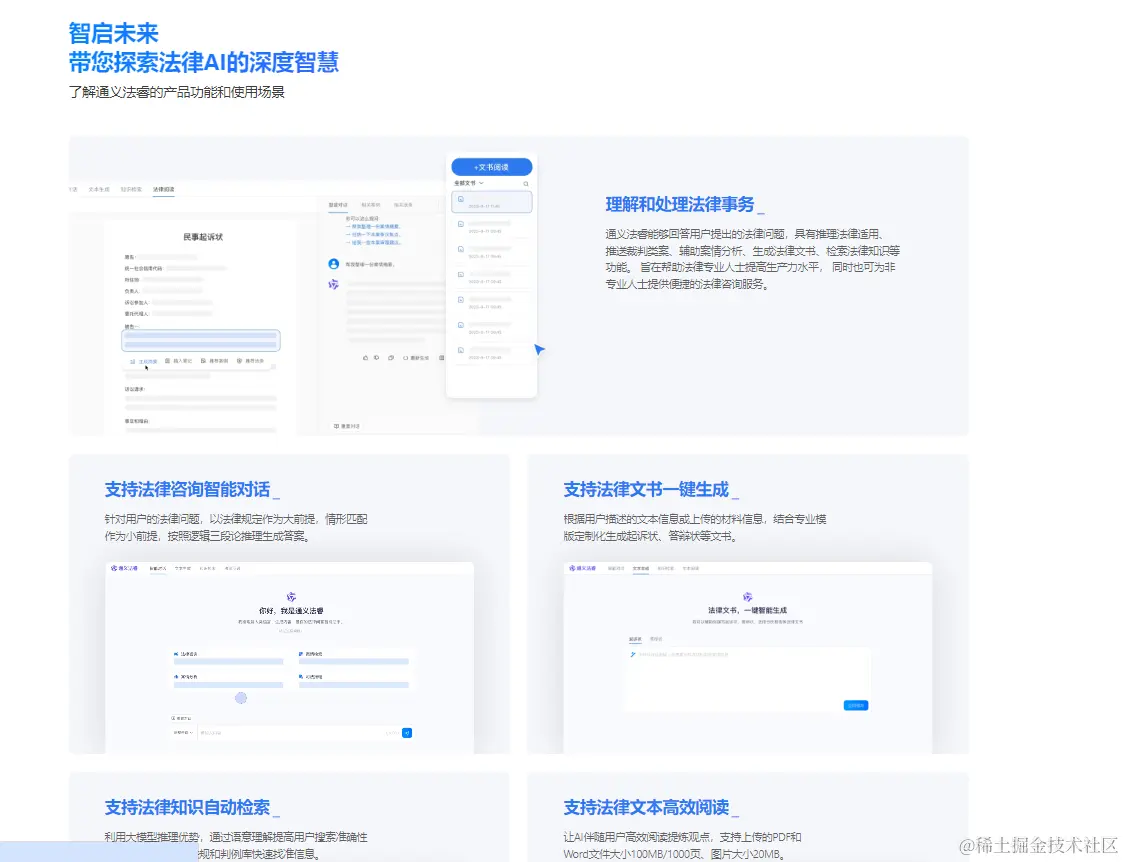
Task: Click the purple Tongyi bot avatar in chat
Action: pos(334,284)
